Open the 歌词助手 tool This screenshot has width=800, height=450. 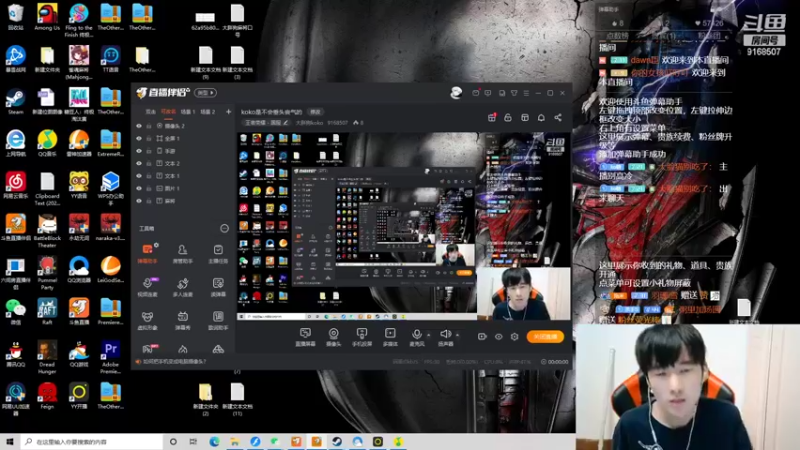(218, 320)
